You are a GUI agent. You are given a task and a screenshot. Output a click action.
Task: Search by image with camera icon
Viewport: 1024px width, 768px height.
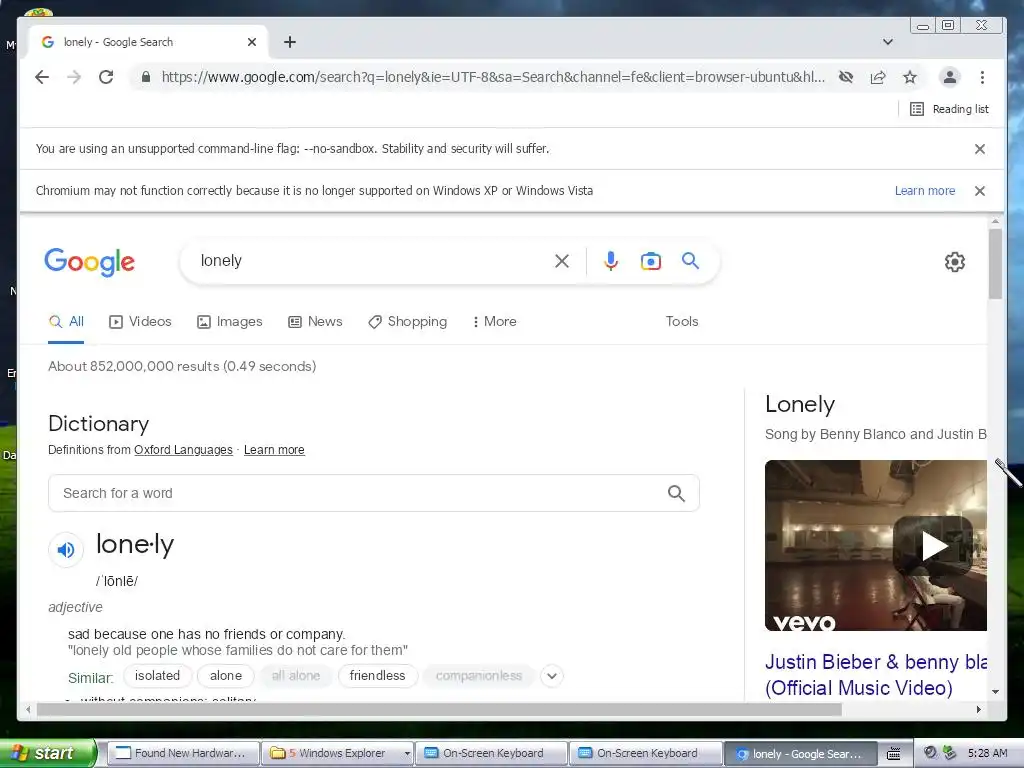[650, 261]
